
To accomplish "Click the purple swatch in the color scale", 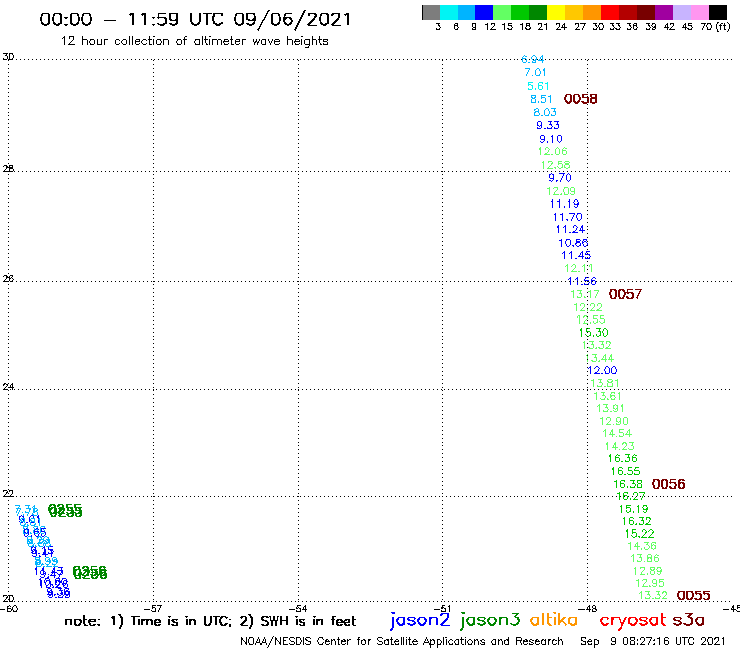I will pos(664,12).
